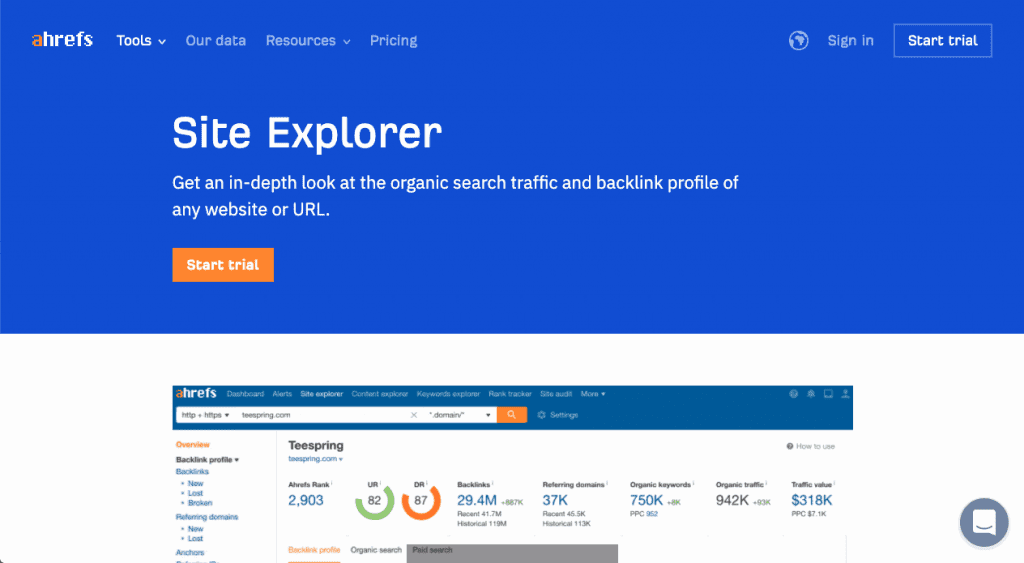Click the monitor icon in demo header
Image resolution: width=1024 pixels, height=563 pixels.
tap(828, 394)
